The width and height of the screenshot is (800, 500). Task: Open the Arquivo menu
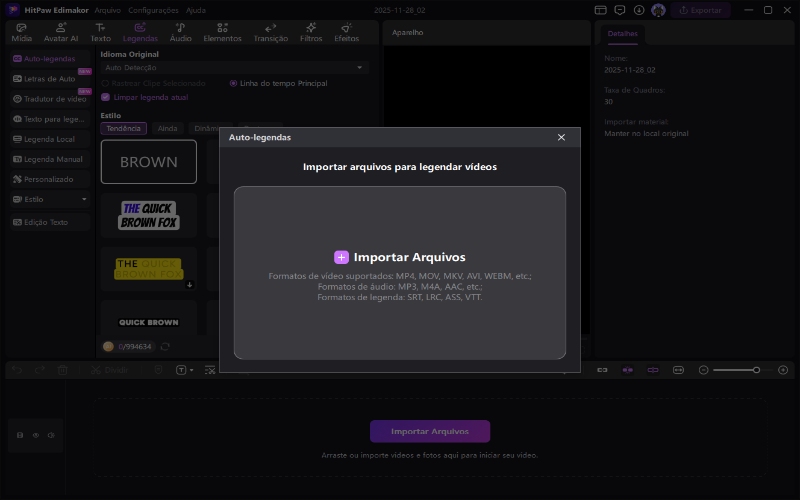pos(107,9)
